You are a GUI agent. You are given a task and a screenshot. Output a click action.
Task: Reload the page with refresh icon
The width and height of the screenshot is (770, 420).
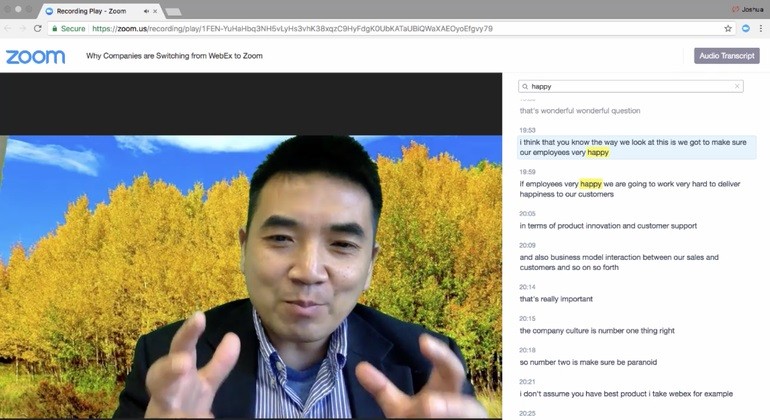pyautogui.click(x=37, y=28)
